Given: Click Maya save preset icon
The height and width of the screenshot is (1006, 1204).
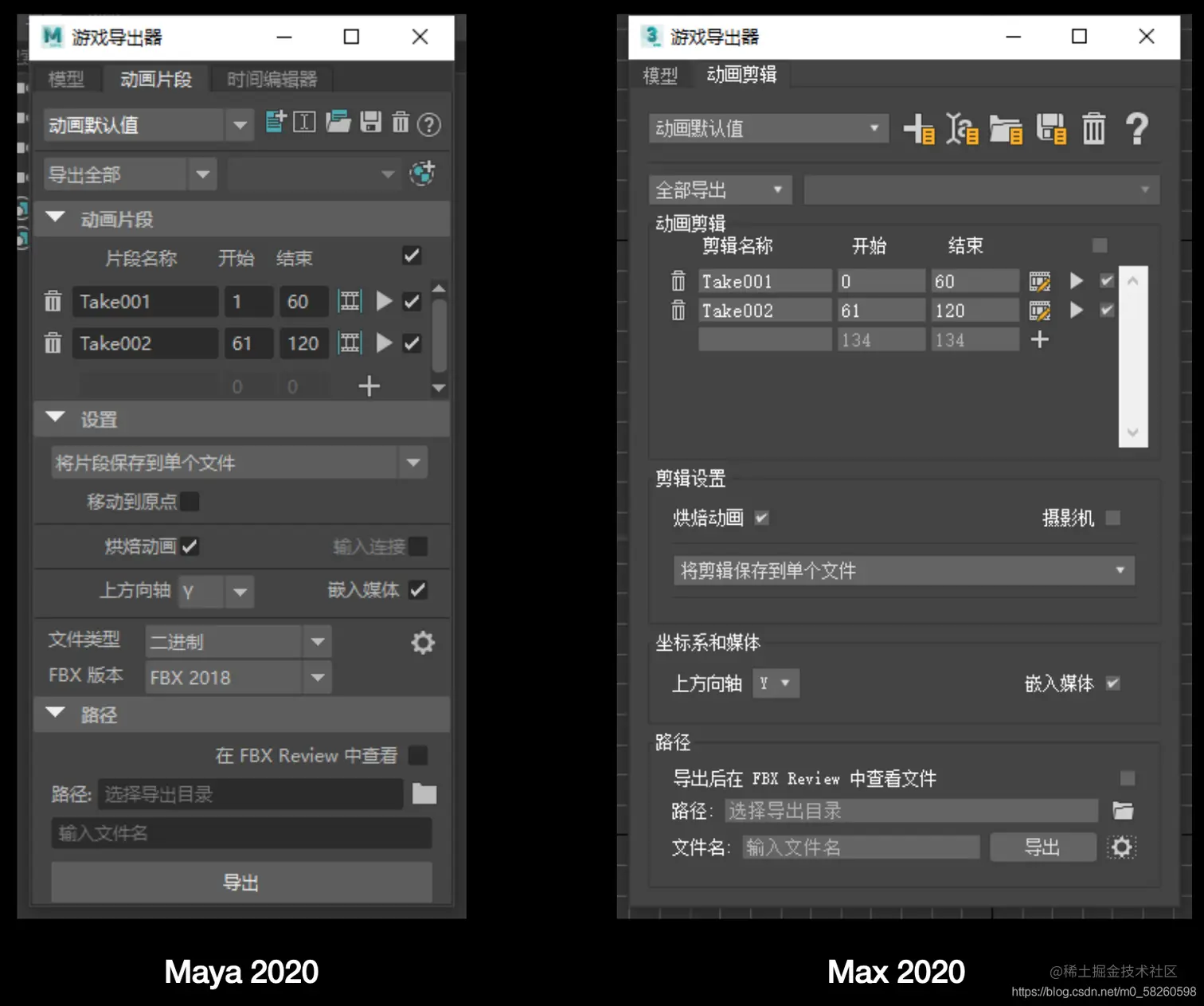Looking at the screenshot, I should click(370, 122).
